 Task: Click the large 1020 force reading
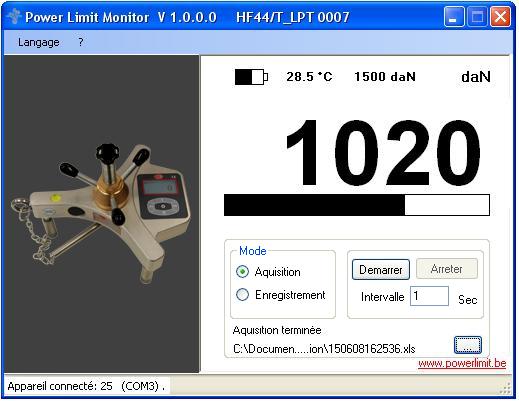click(383, 153)
